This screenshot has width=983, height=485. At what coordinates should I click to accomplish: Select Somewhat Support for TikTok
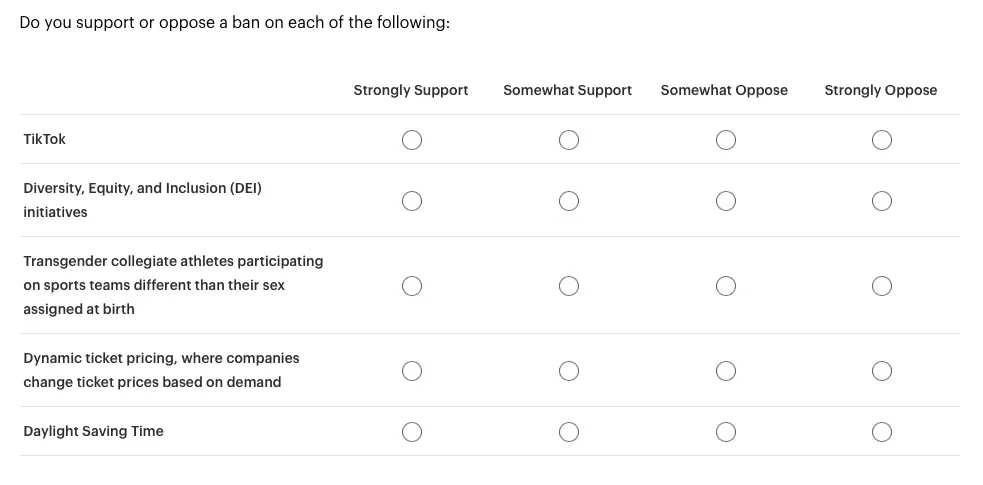click(569, 140)
